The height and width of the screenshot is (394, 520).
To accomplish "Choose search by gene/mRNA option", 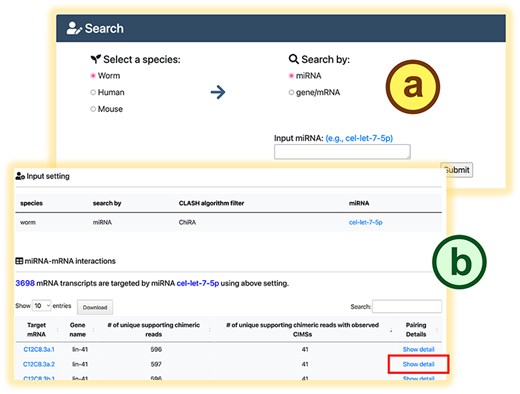I will coord(291,92).
